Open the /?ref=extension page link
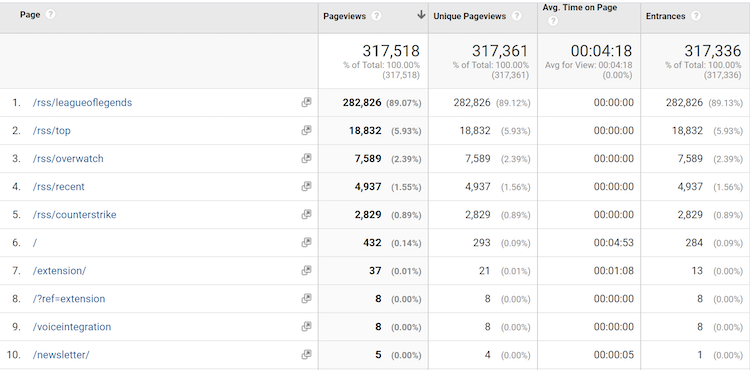This screenshot has width=750, height=370. (69, 299)
